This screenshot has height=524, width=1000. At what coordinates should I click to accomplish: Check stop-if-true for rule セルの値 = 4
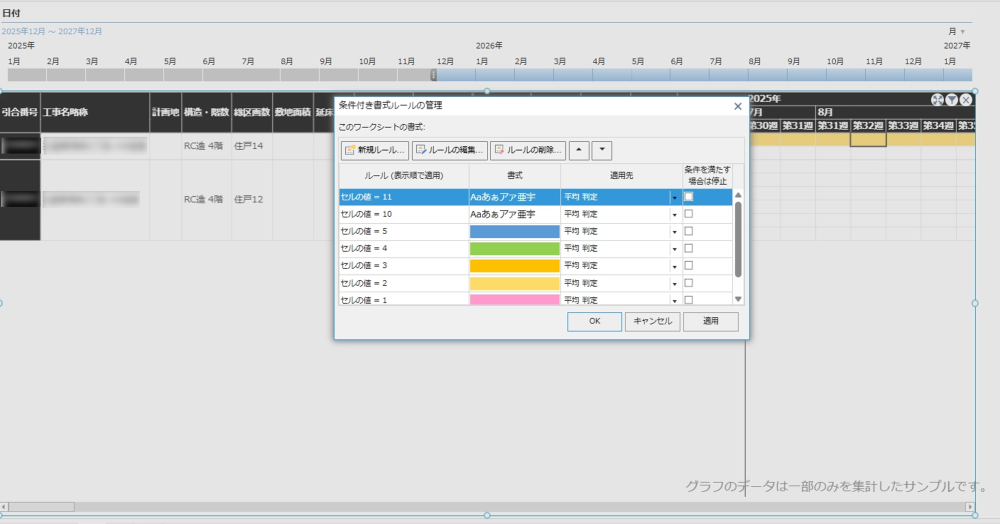[x=689, y=249]
